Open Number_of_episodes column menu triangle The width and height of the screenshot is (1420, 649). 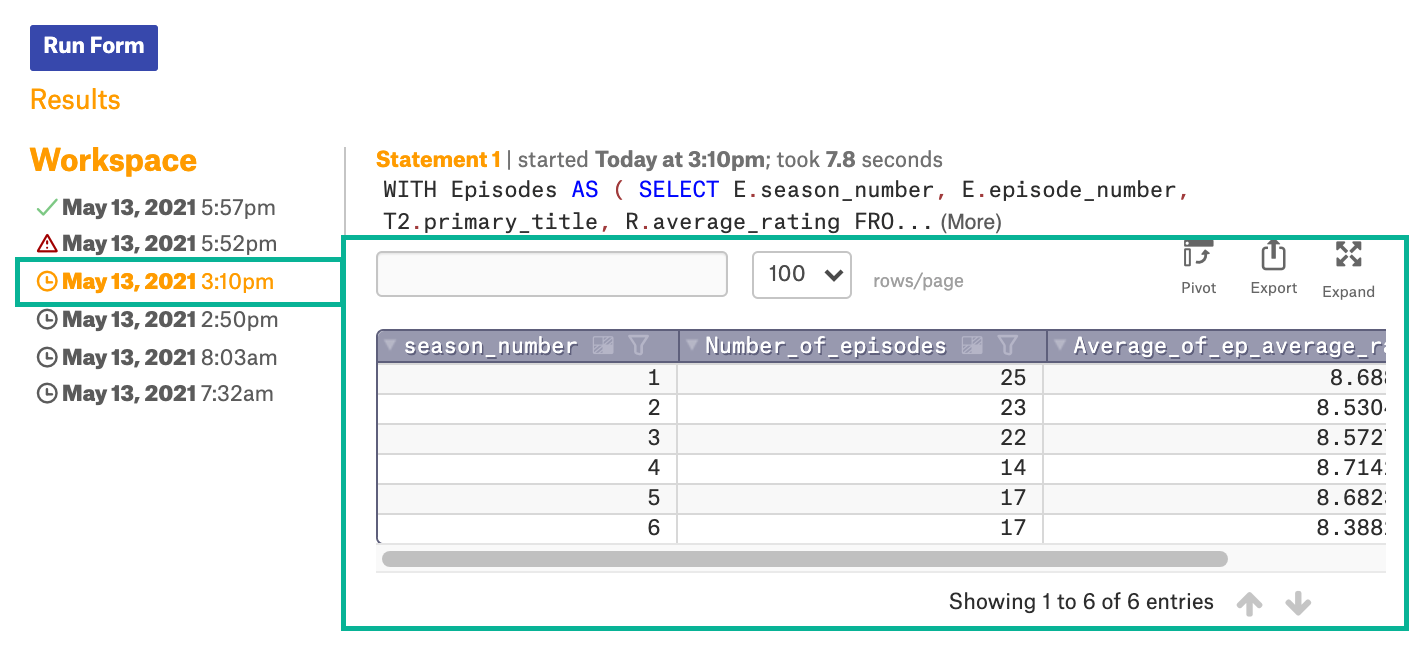[692, 346]
